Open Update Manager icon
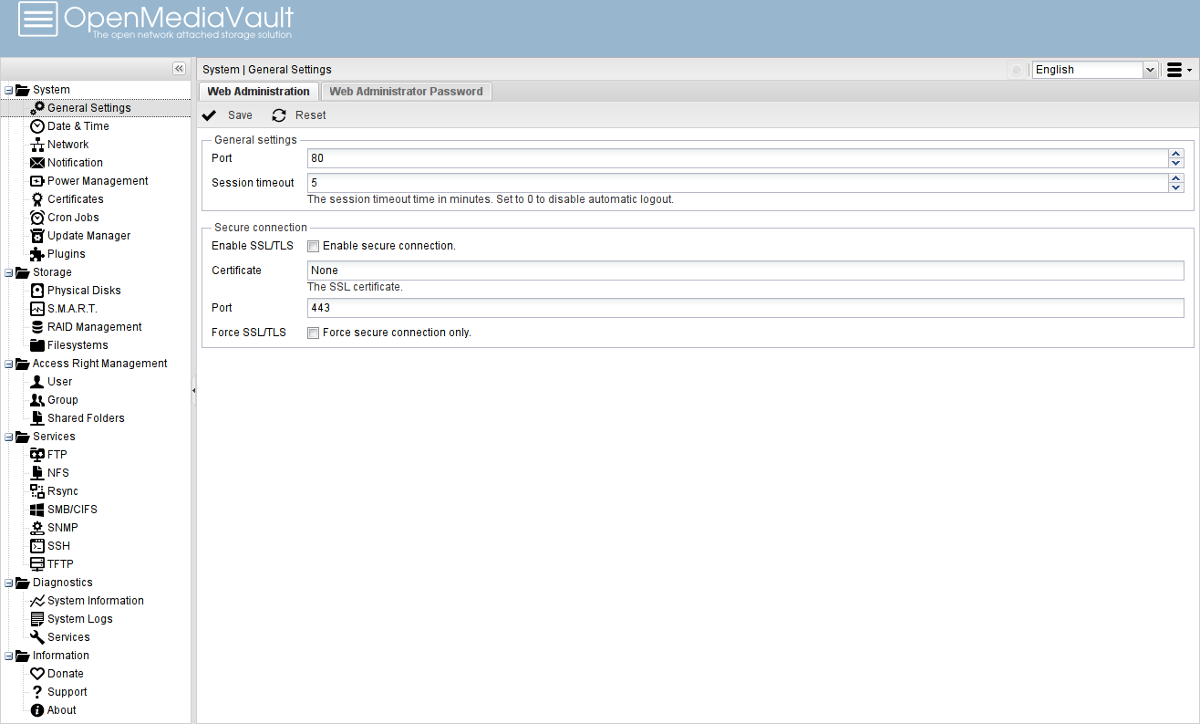The width and height of the screenshot is (1200, 724). [x=38, y=236]
